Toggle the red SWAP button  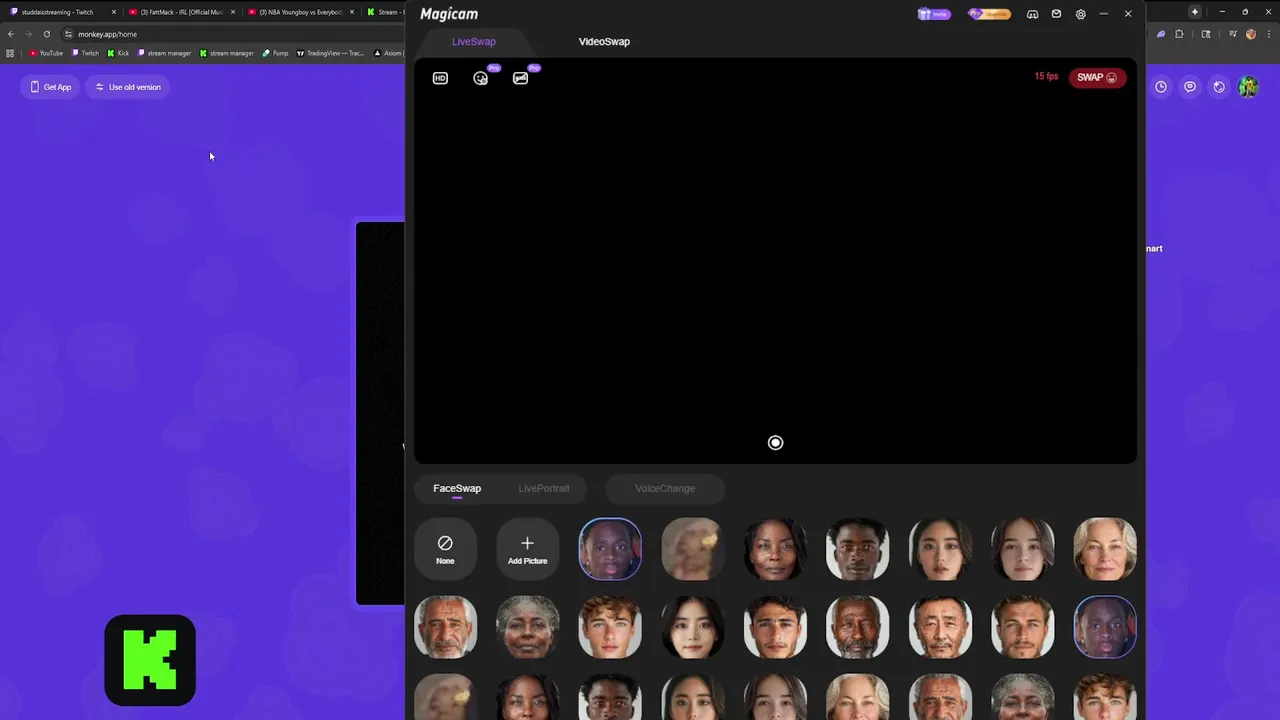pos(1097,77)
